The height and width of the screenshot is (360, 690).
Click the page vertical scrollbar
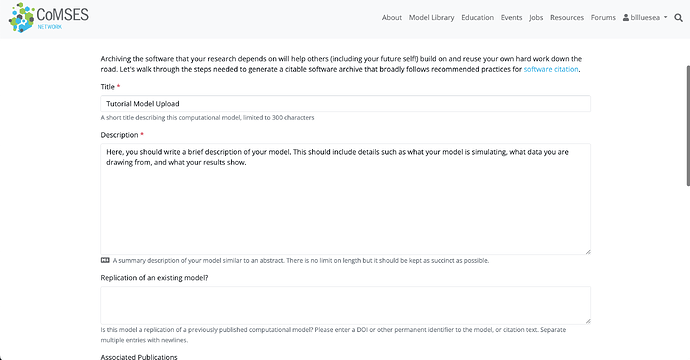pyautogui.click(x=688, y=125)
